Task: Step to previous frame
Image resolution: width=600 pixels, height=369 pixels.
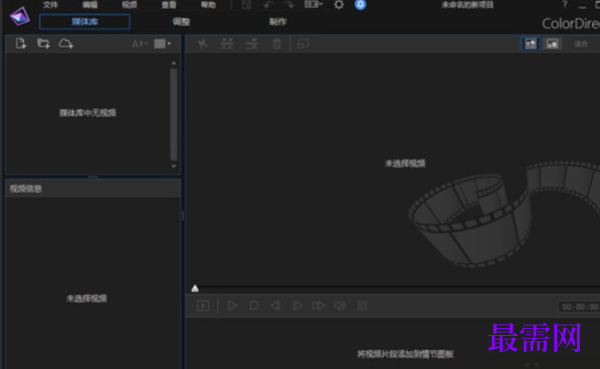Action: click(275, 305)
